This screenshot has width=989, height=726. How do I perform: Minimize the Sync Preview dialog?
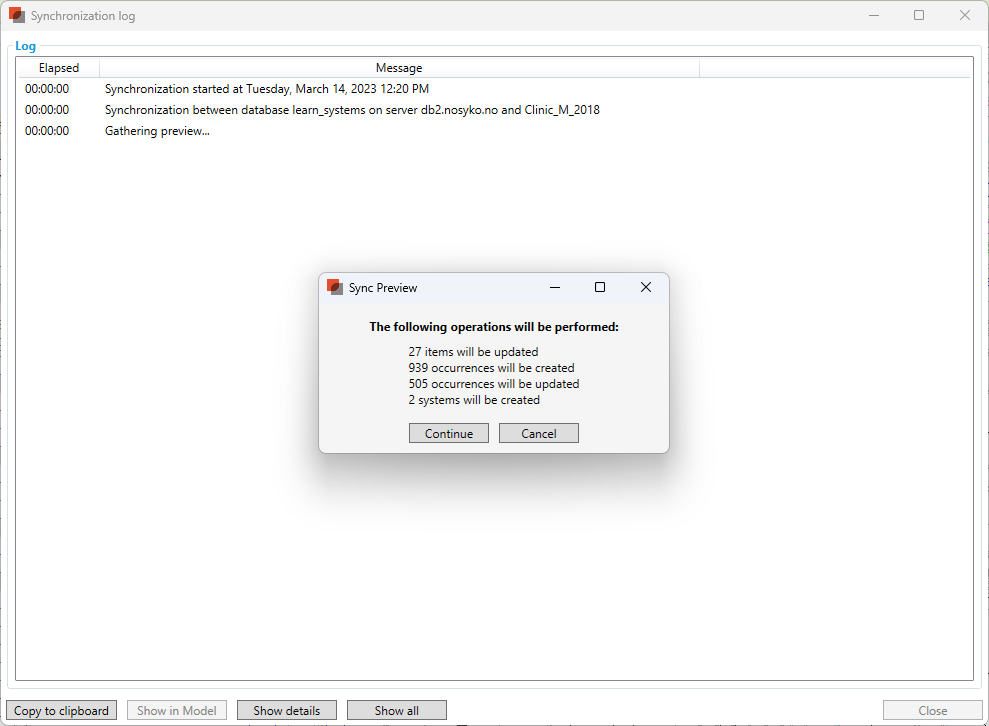(x=555, y=288)
